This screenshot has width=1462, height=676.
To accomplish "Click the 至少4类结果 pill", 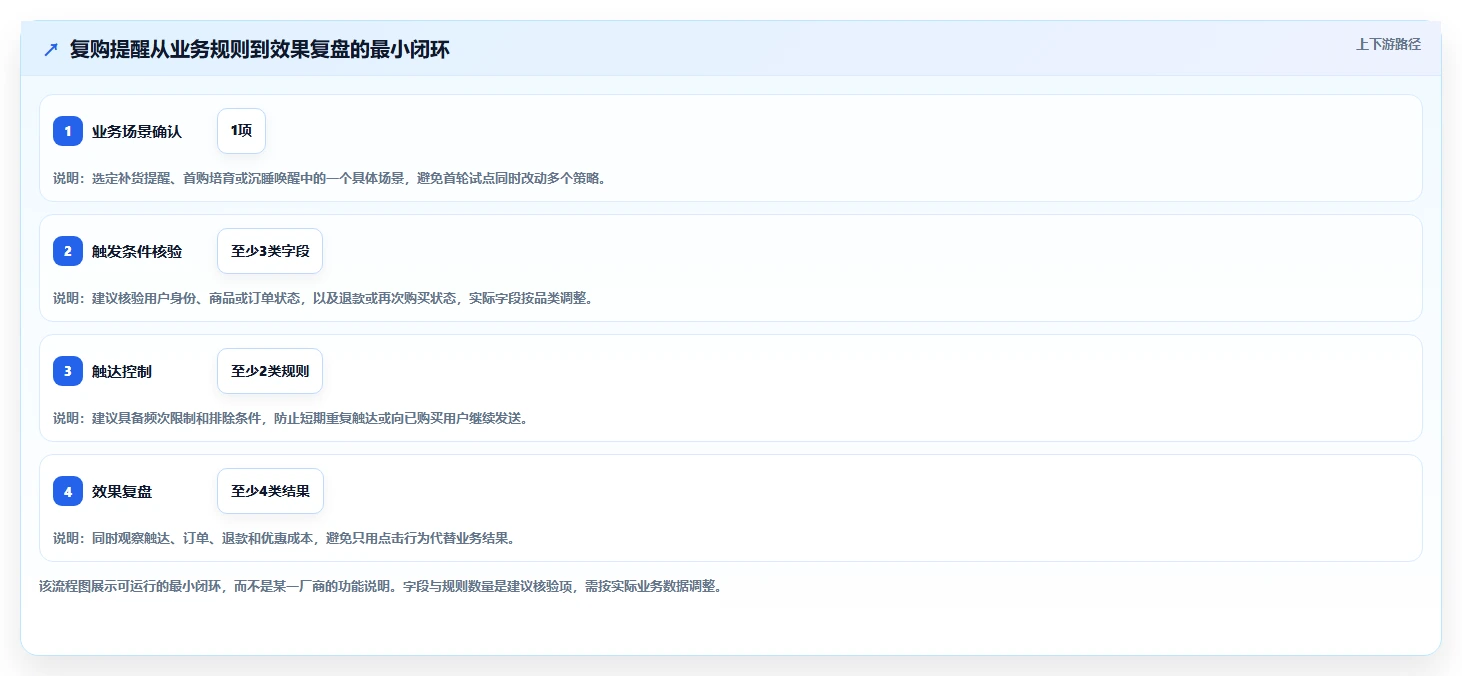I will click(x=270, y=491).
